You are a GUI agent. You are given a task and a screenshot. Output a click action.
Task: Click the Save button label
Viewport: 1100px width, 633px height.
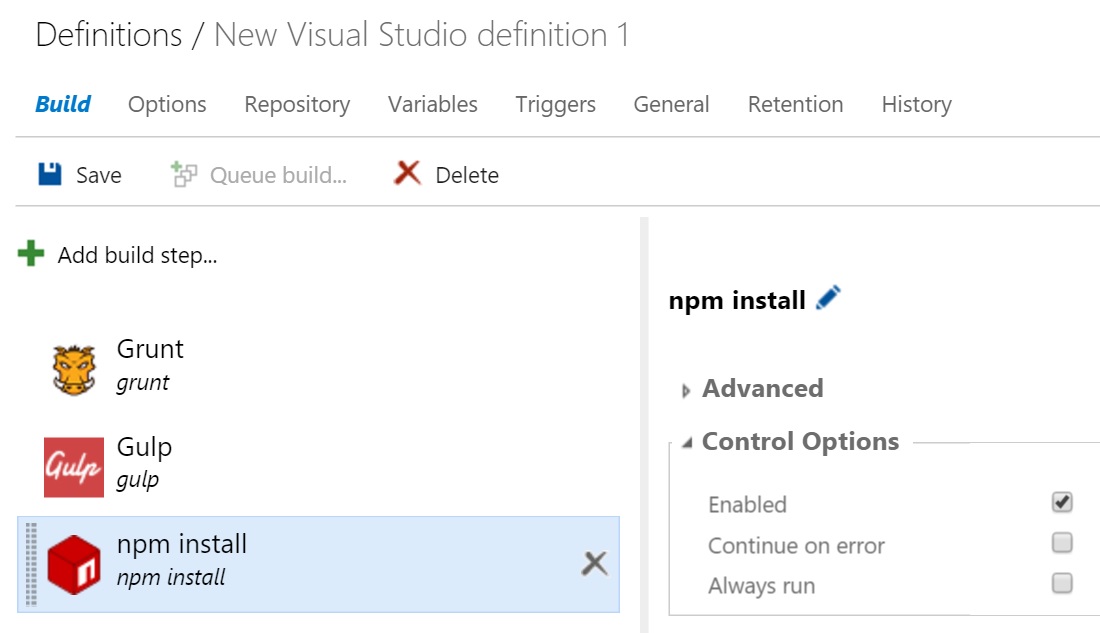coord(99,175)
